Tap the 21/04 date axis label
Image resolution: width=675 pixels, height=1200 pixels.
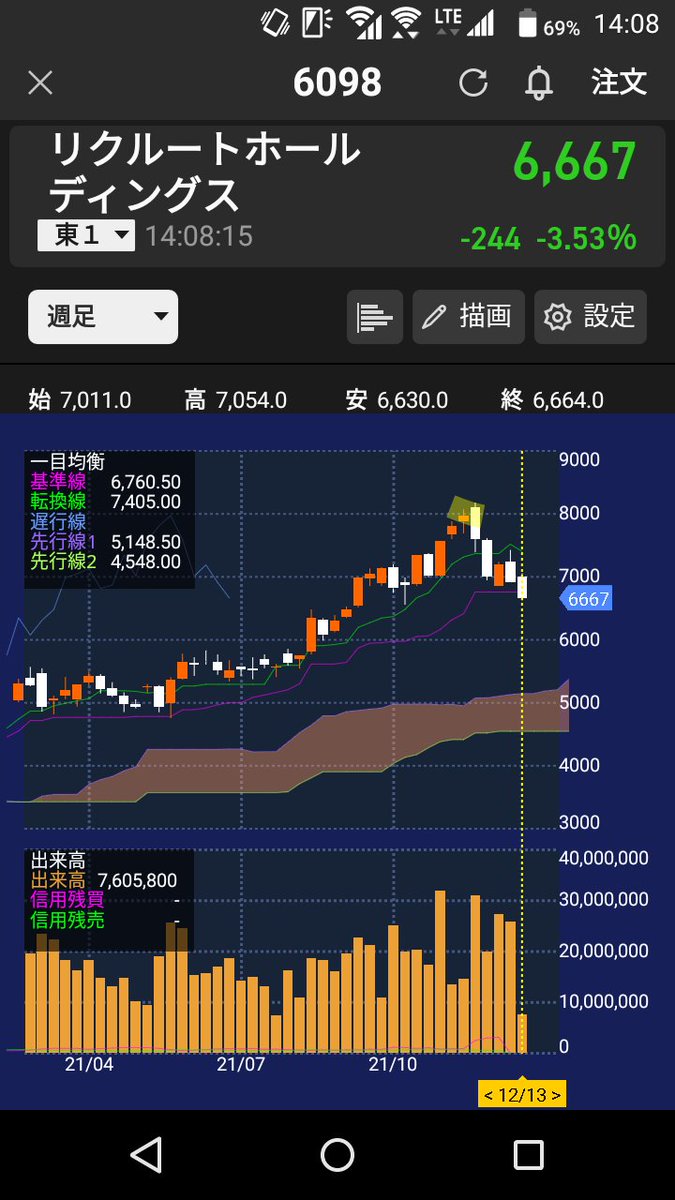(89, 1064)
